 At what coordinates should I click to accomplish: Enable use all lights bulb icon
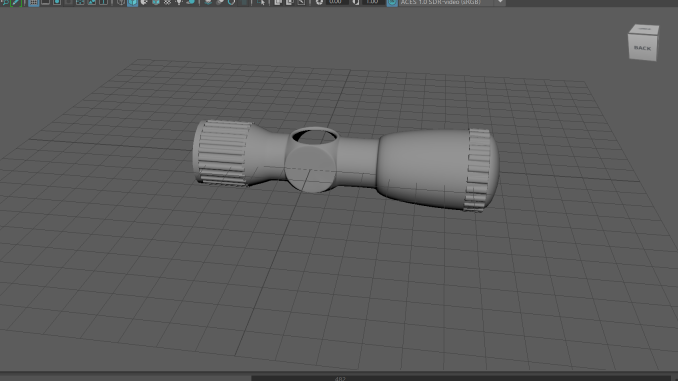pos(179,2)
